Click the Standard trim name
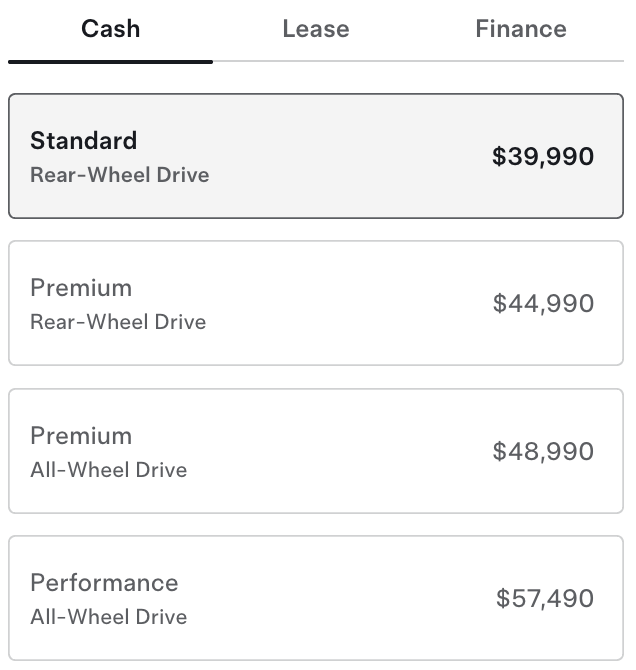This screenshot has width=636, height=670. (84, 141)
